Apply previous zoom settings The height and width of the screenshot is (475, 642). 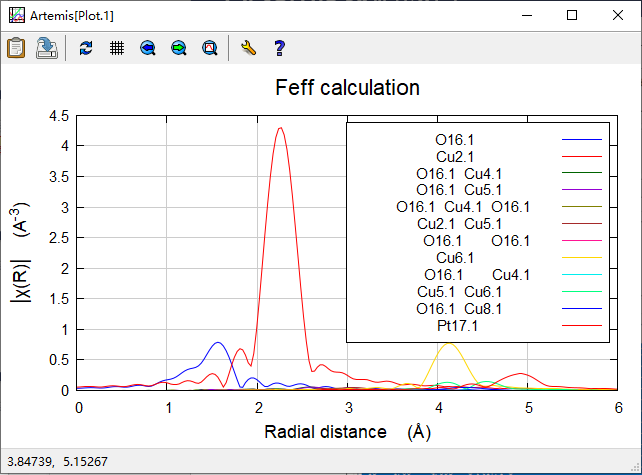point(147,47)
